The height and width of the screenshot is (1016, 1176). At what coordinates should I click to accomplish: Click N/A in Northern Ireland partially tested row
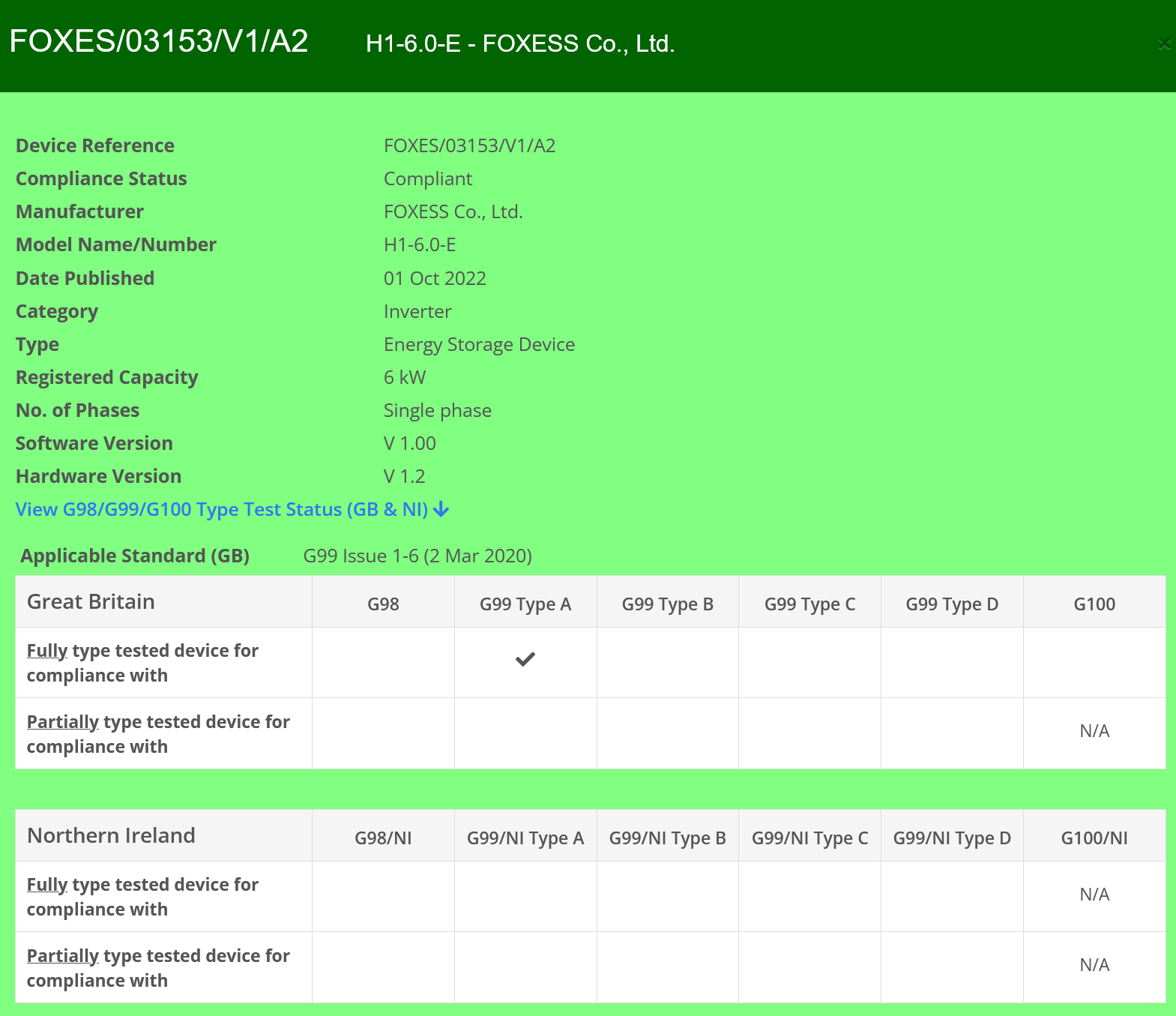(x=1094, y=965)
